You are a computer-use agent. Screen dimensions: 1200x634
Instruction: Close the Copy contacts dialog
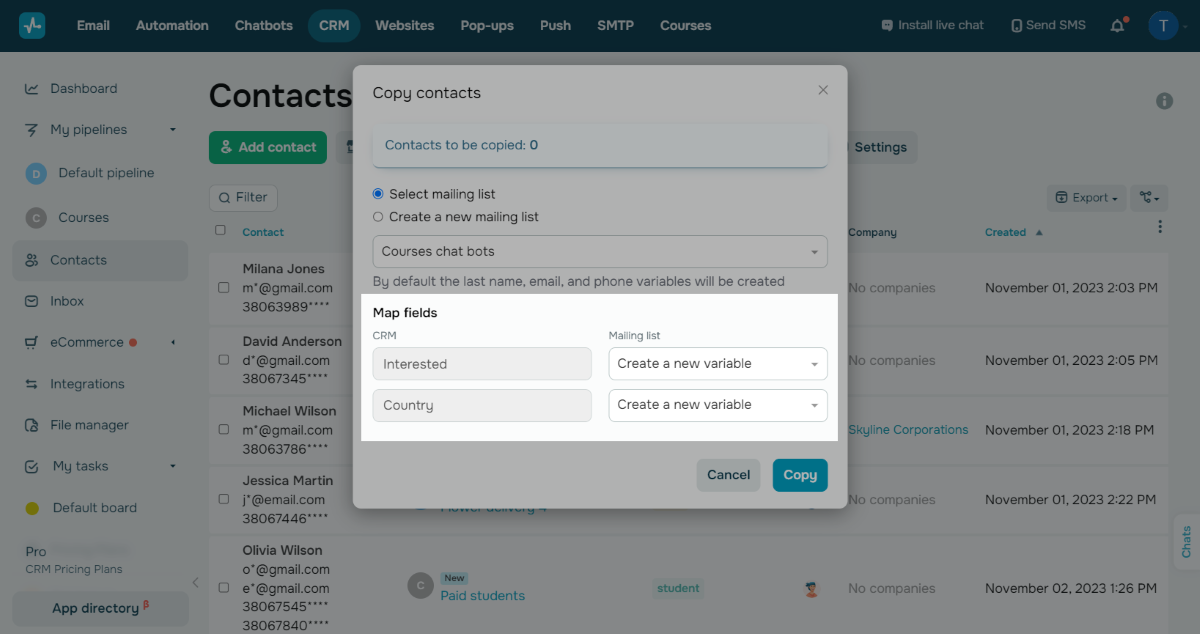click(823, 90)
